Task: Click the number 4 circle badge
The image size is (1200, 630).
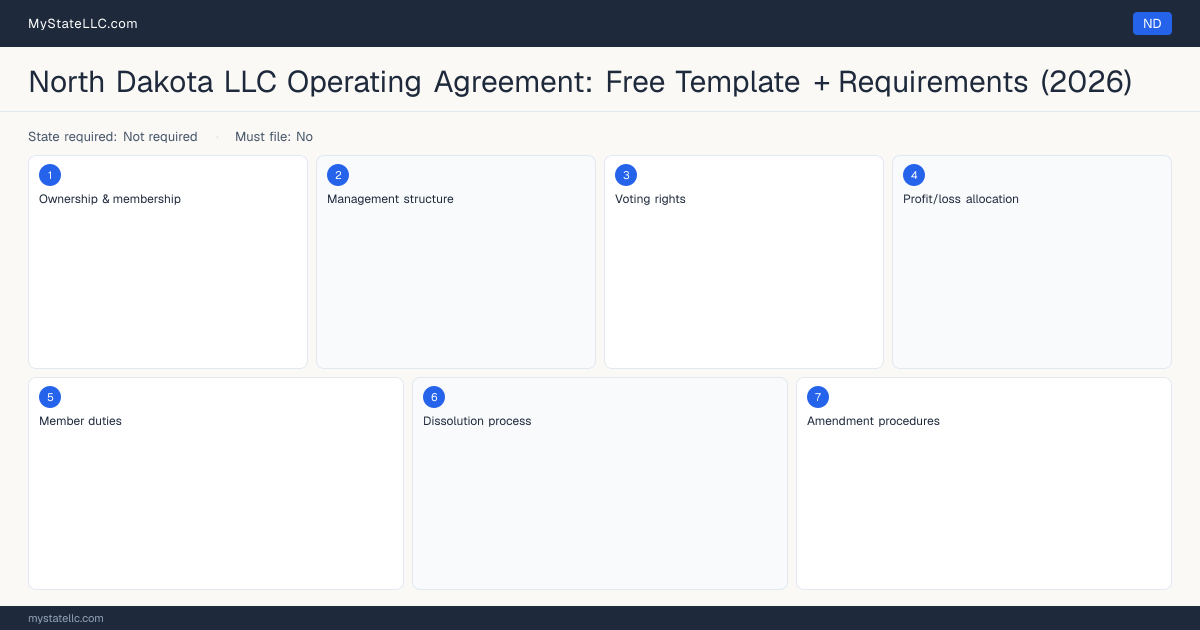Action: pos(914,175)
